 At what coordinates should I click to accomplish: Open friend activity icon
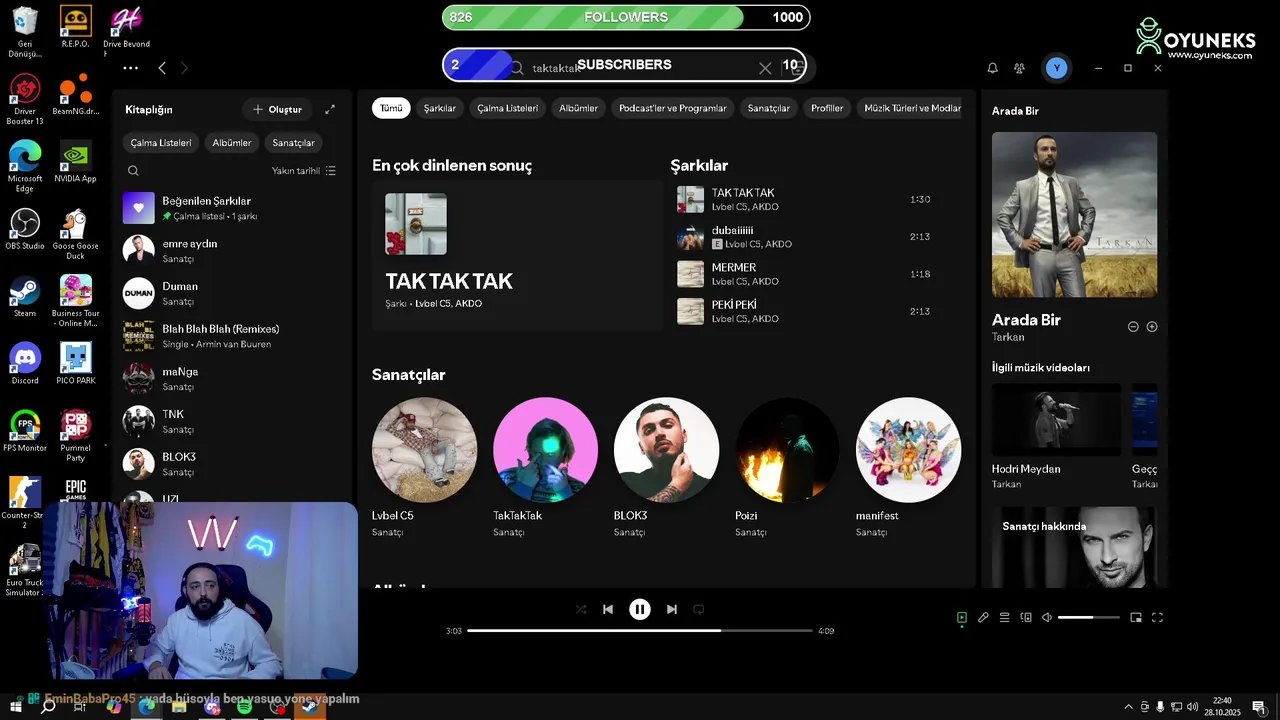[x=1019, y=68]
